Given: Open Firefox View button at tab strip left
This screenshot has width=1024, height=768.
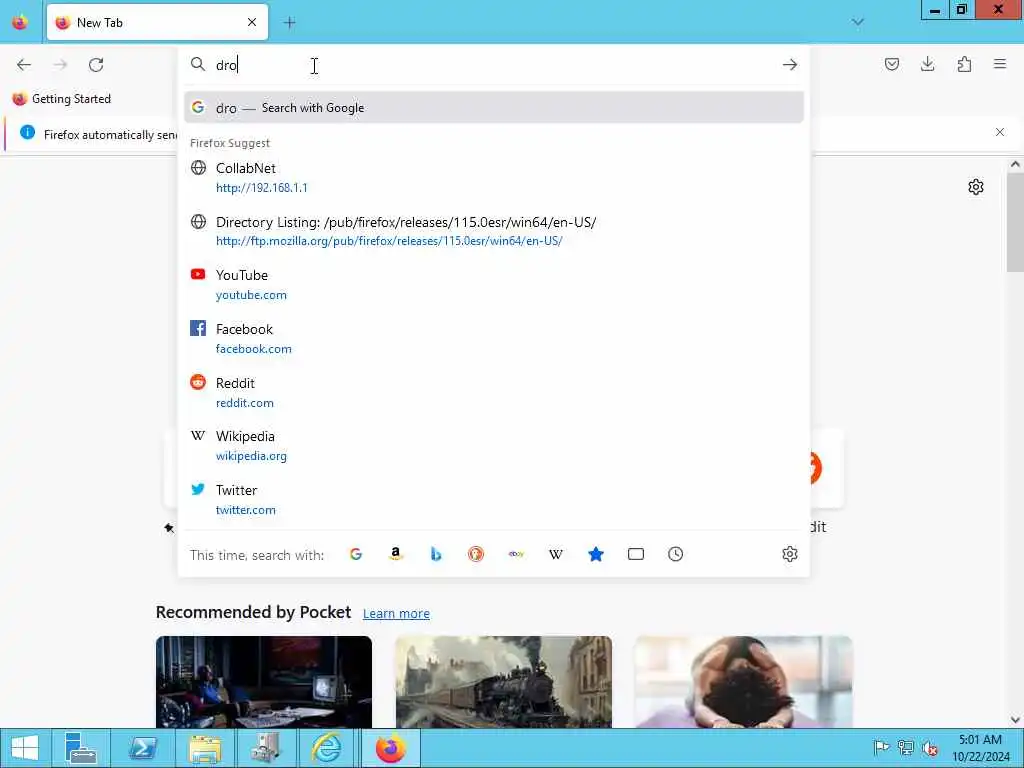Looking at the screenshot, I should [x=20, y=22].
